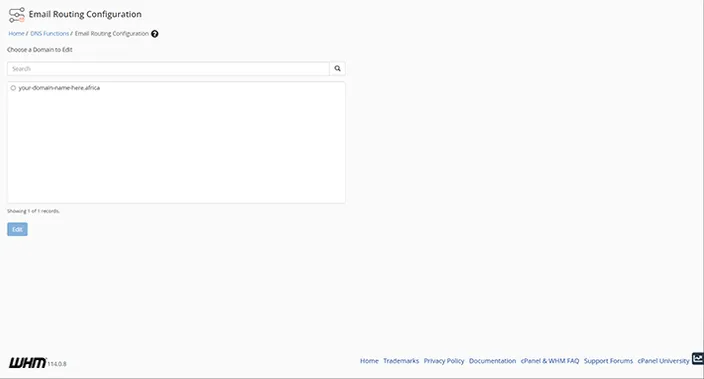Viewport: 704px width, 379px height.
Task: Click the 114.0.8 version number
Action: pyautogui.click(x=57, y=364)
